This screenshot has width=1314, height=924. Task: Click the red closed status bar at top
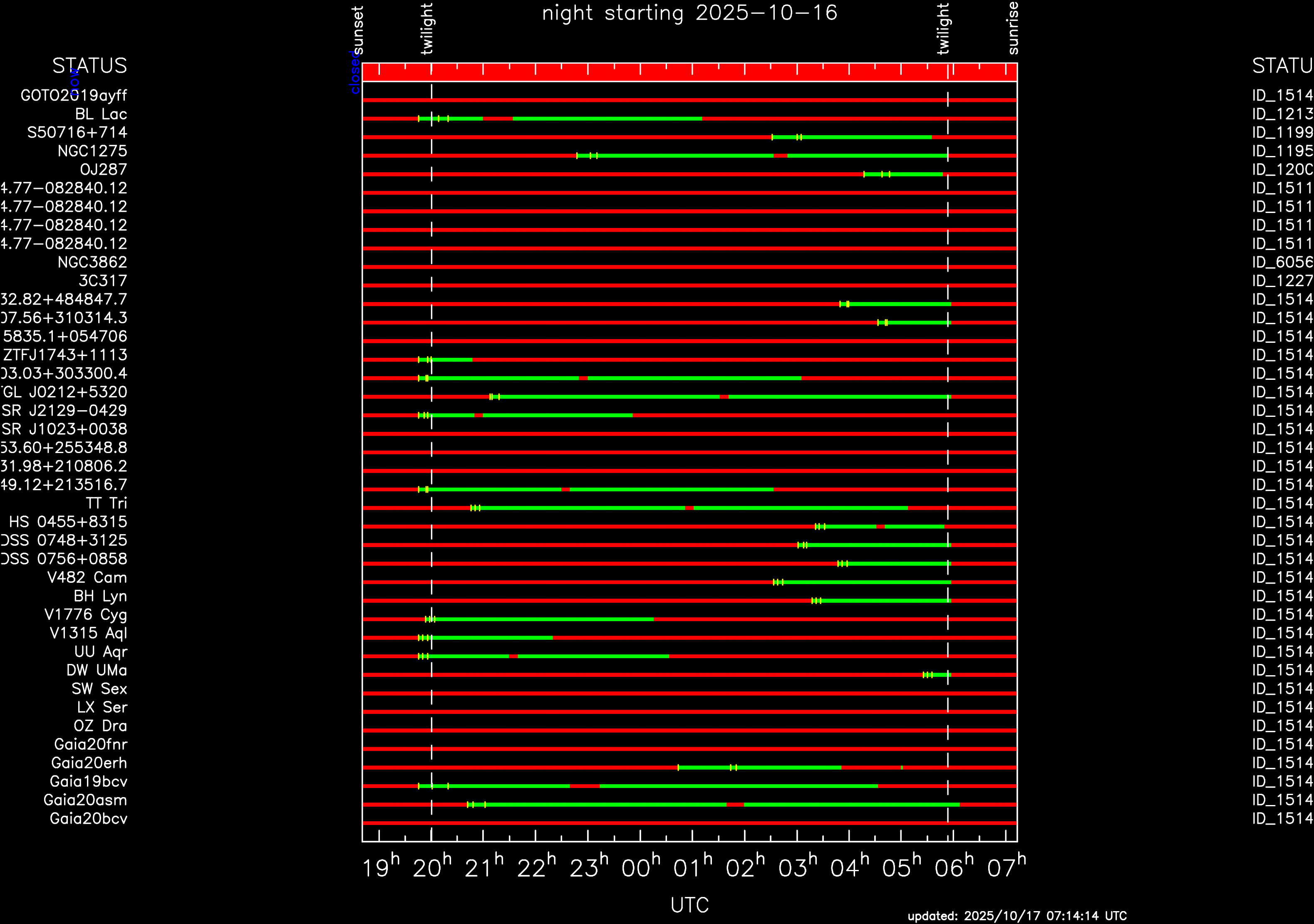(x=689, y=73)
